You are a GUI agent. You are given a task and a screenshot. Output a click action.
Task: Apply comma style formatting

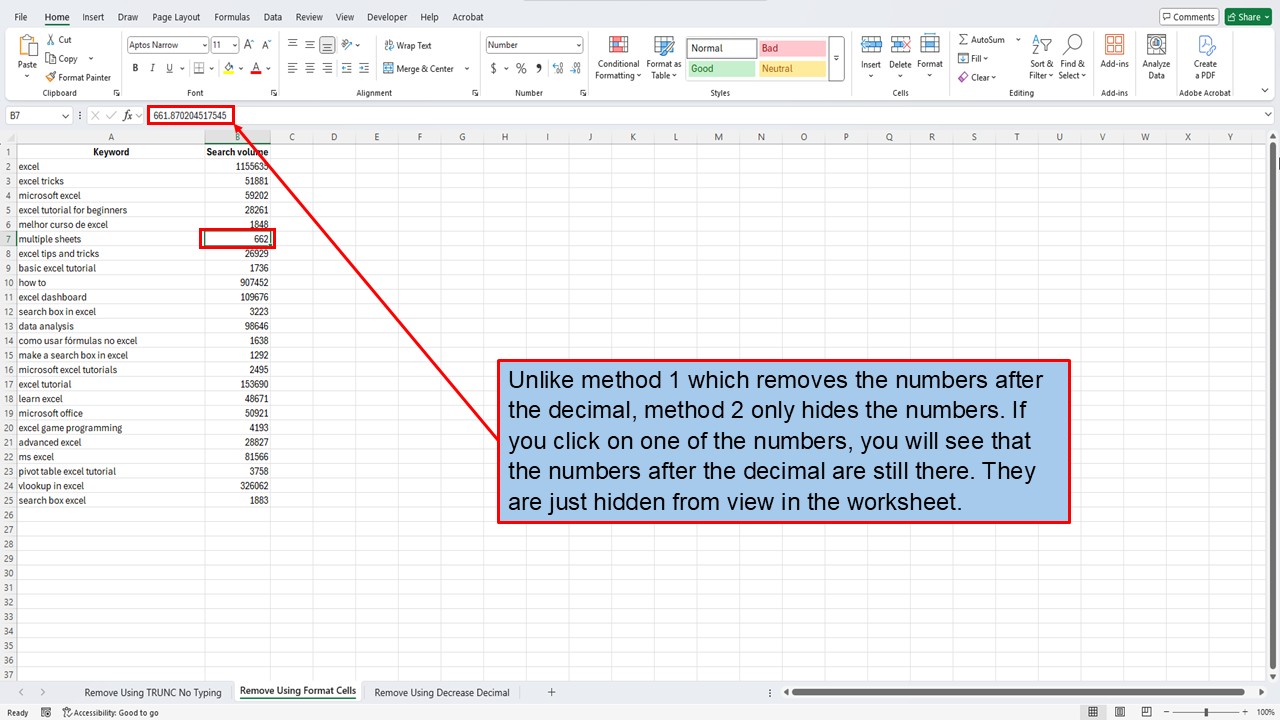539,68
